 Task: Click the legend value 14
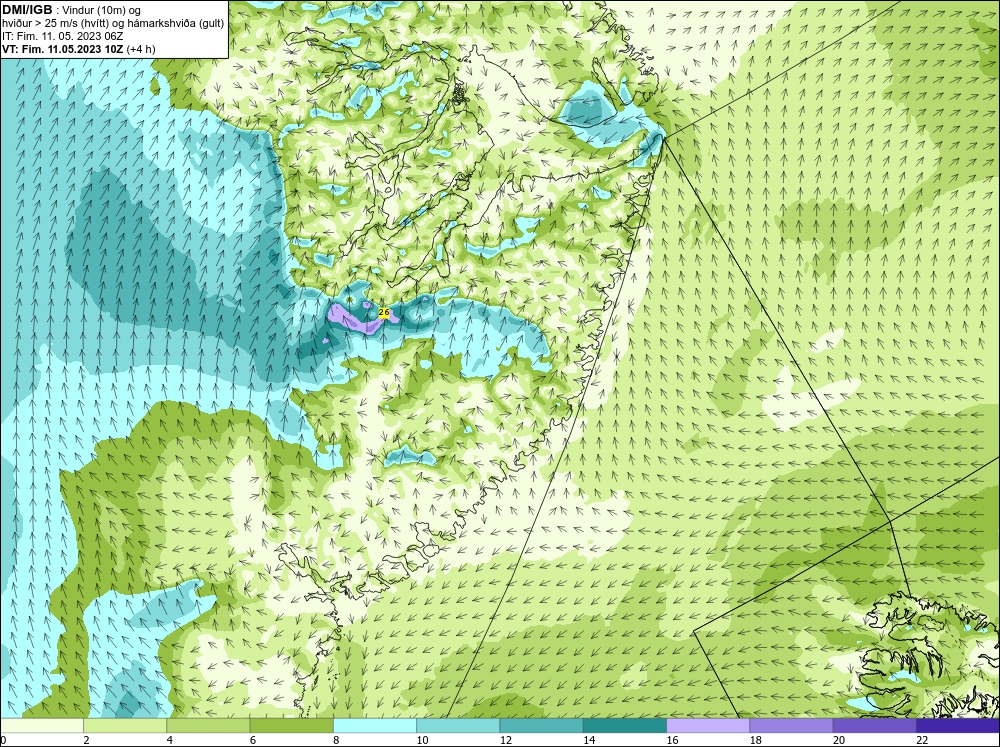589,740
